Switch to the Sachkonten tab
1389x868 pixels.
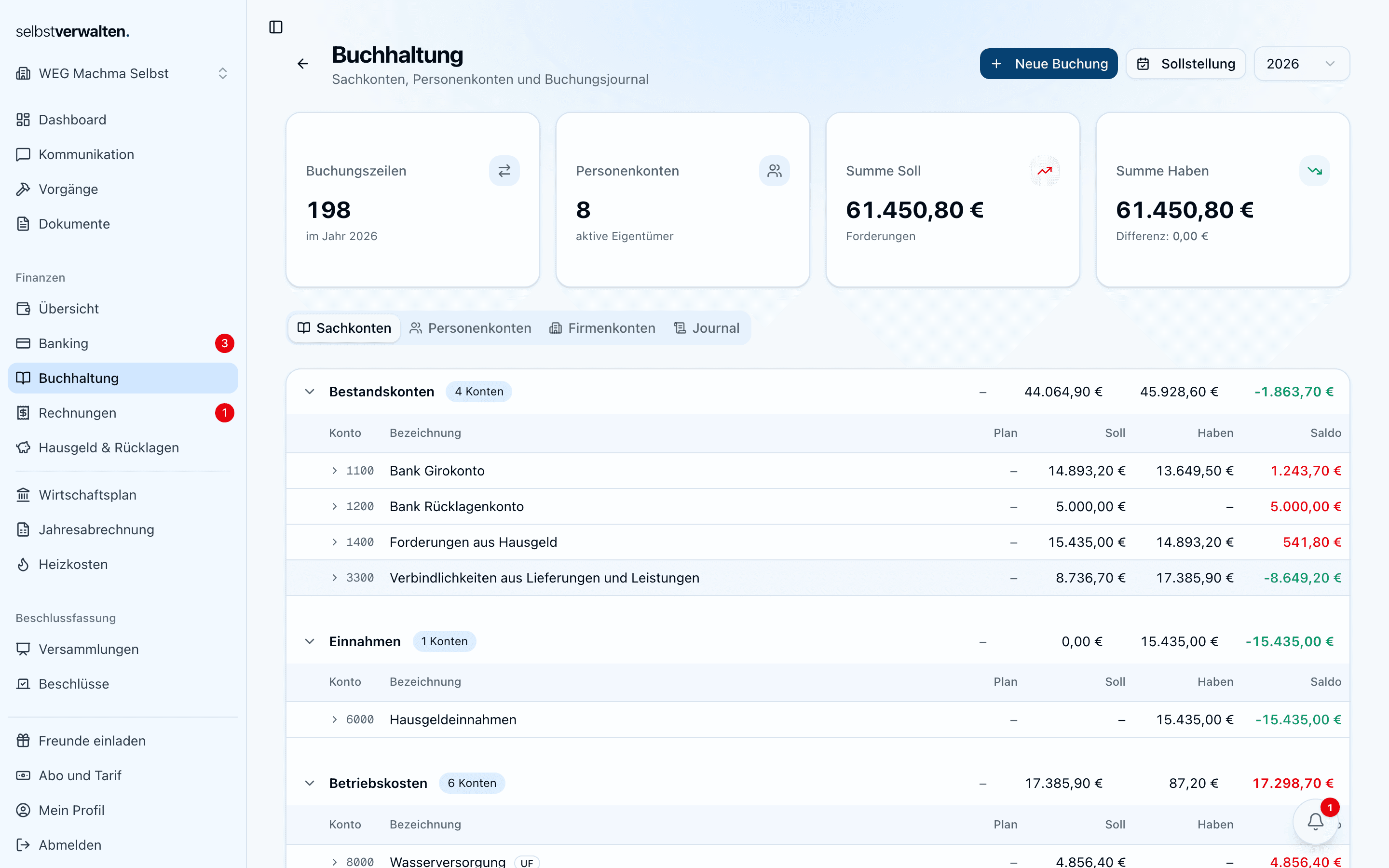pos(344,328)
